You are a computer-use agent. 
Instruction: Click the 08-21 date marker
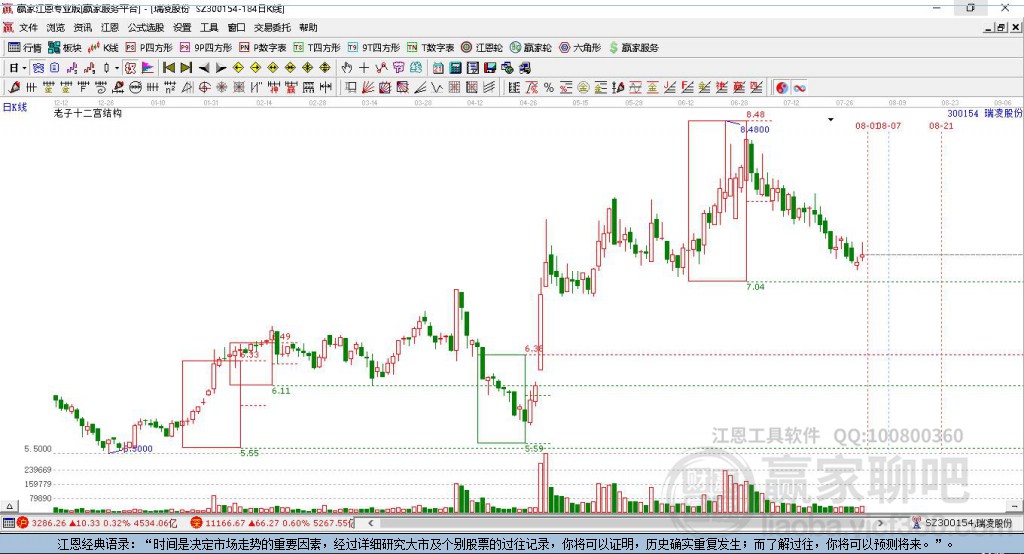pos(941,125)
